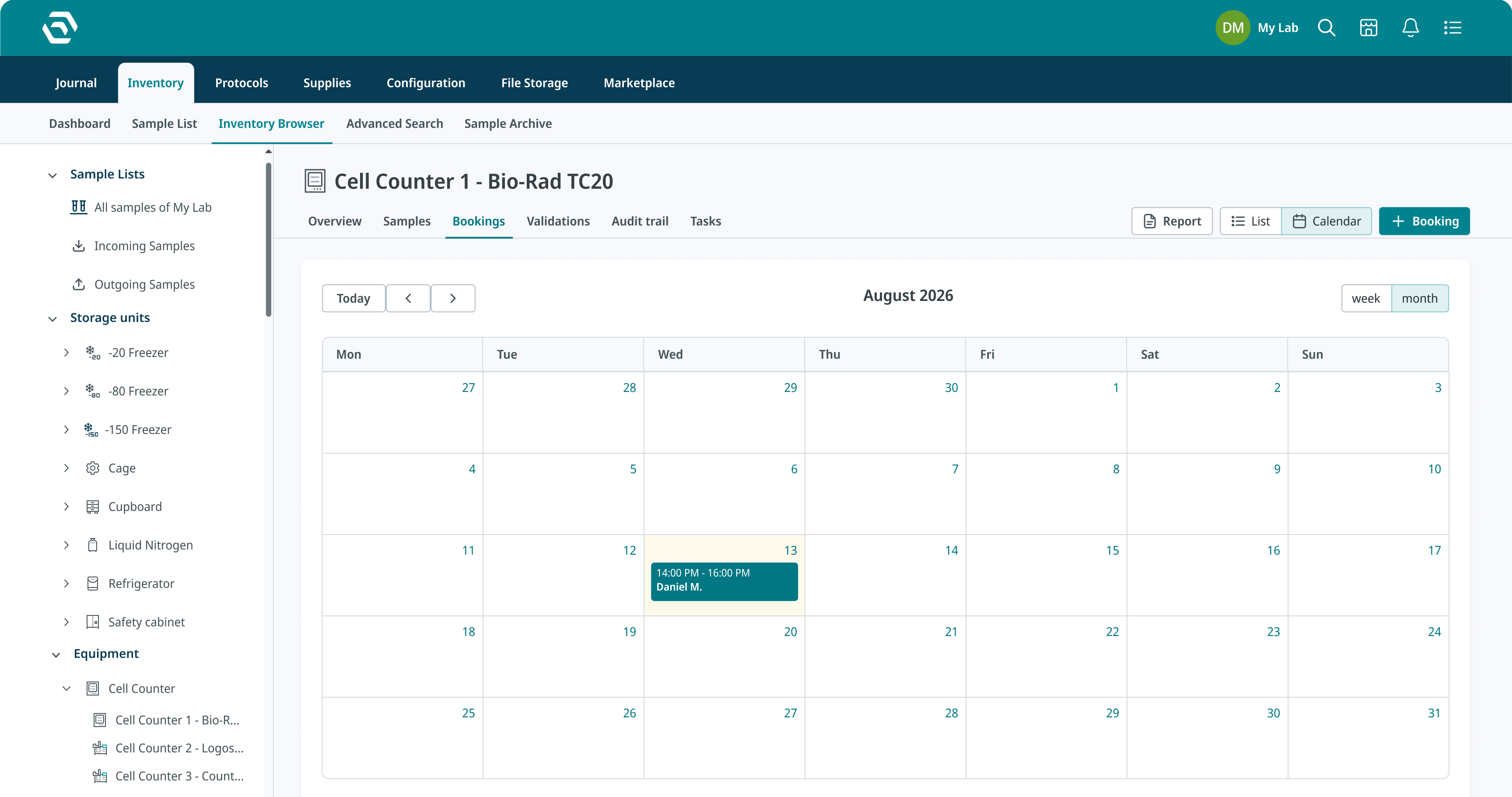Open Daniel M. booking on August 13
1512x797 pixels.
pos(724,581)
